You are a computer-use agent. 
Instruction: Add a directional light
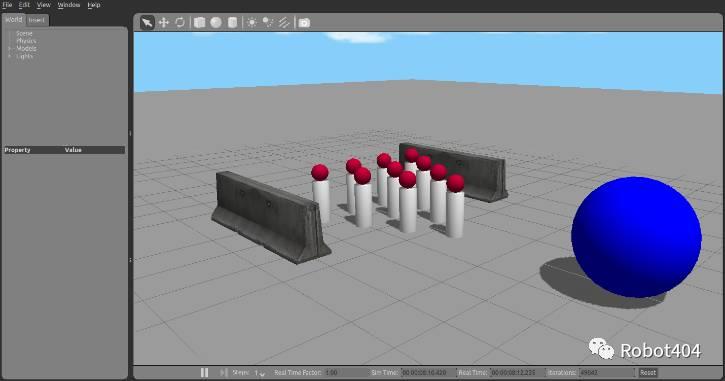point(284,22)
